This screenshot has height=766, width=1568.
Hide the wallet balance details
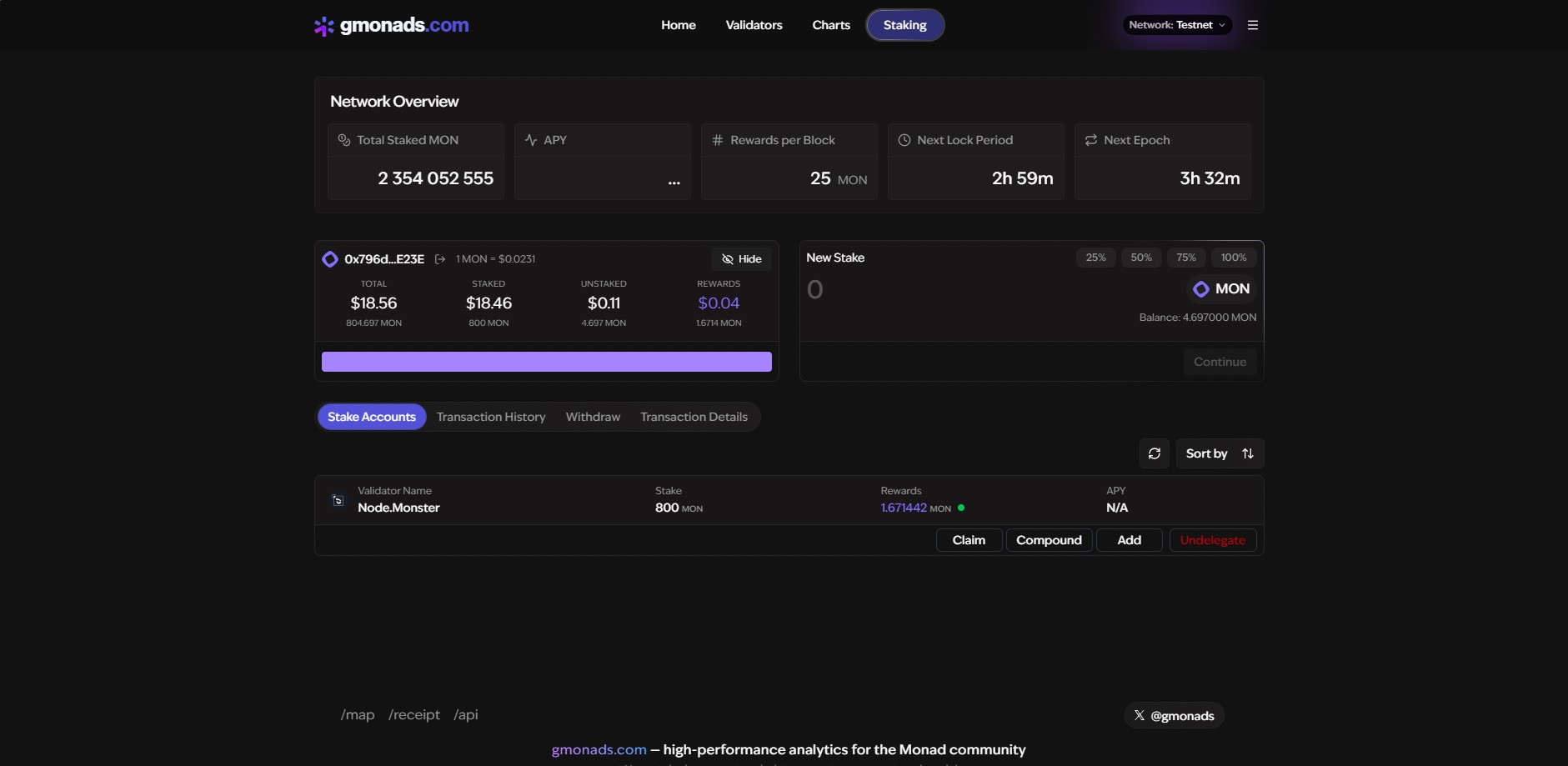point(741,258)
